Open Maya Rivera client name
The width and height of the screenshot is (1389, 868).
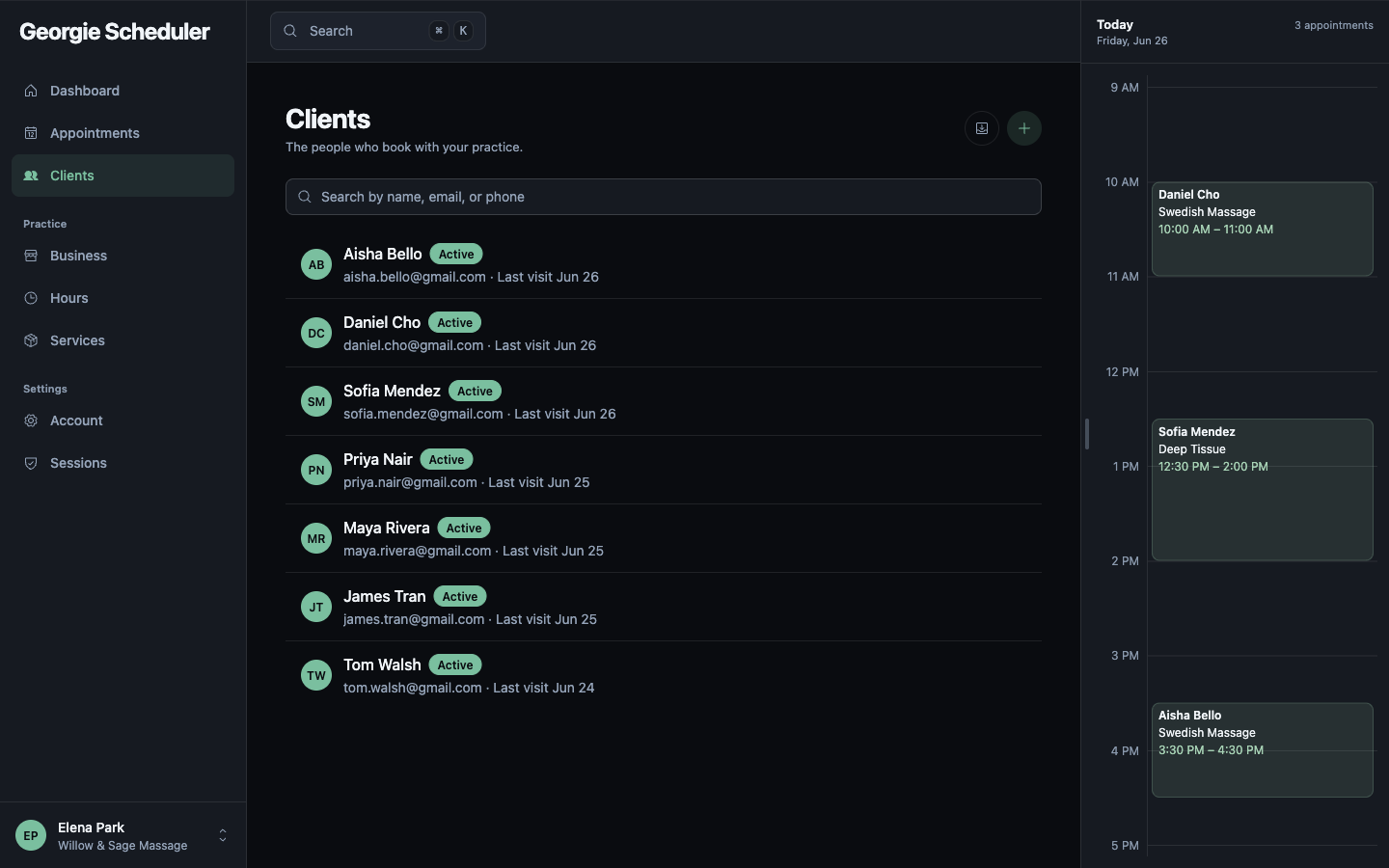[387, 528]
